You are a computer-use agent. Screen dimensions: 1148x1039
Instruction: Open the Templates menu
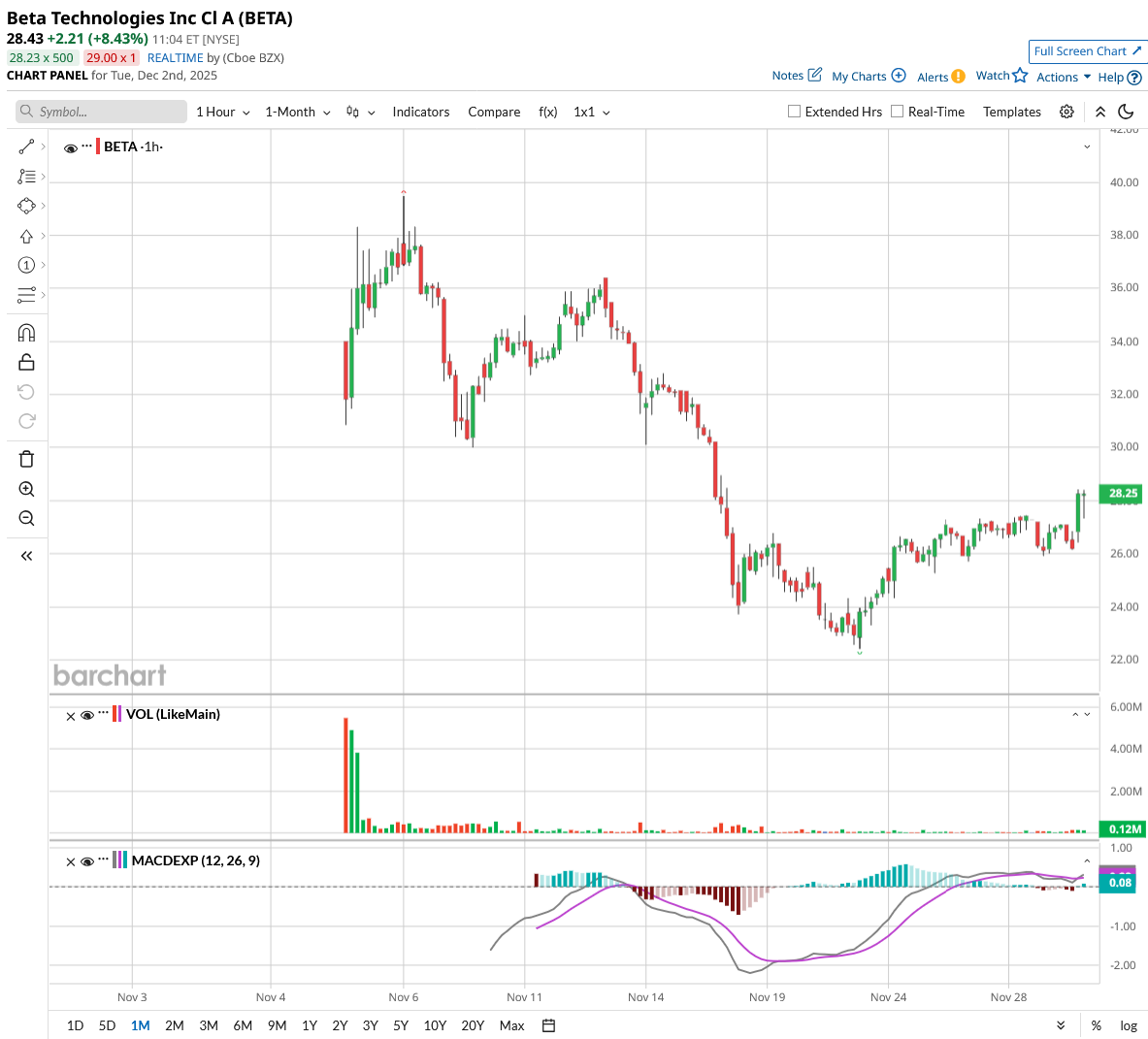[1012, 112]
